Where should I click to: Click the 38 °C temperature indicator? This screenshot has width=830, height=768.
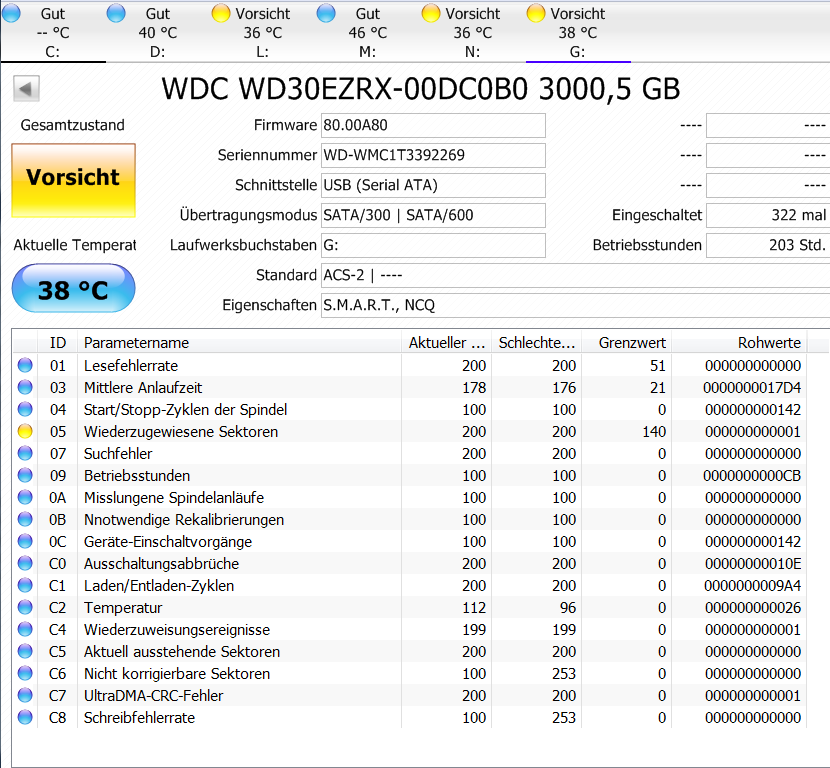(73, 289)
